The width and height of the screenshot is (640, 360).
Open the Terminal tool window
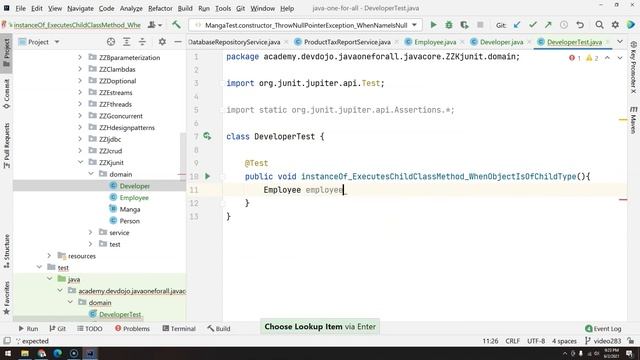[x=179, y=328]
